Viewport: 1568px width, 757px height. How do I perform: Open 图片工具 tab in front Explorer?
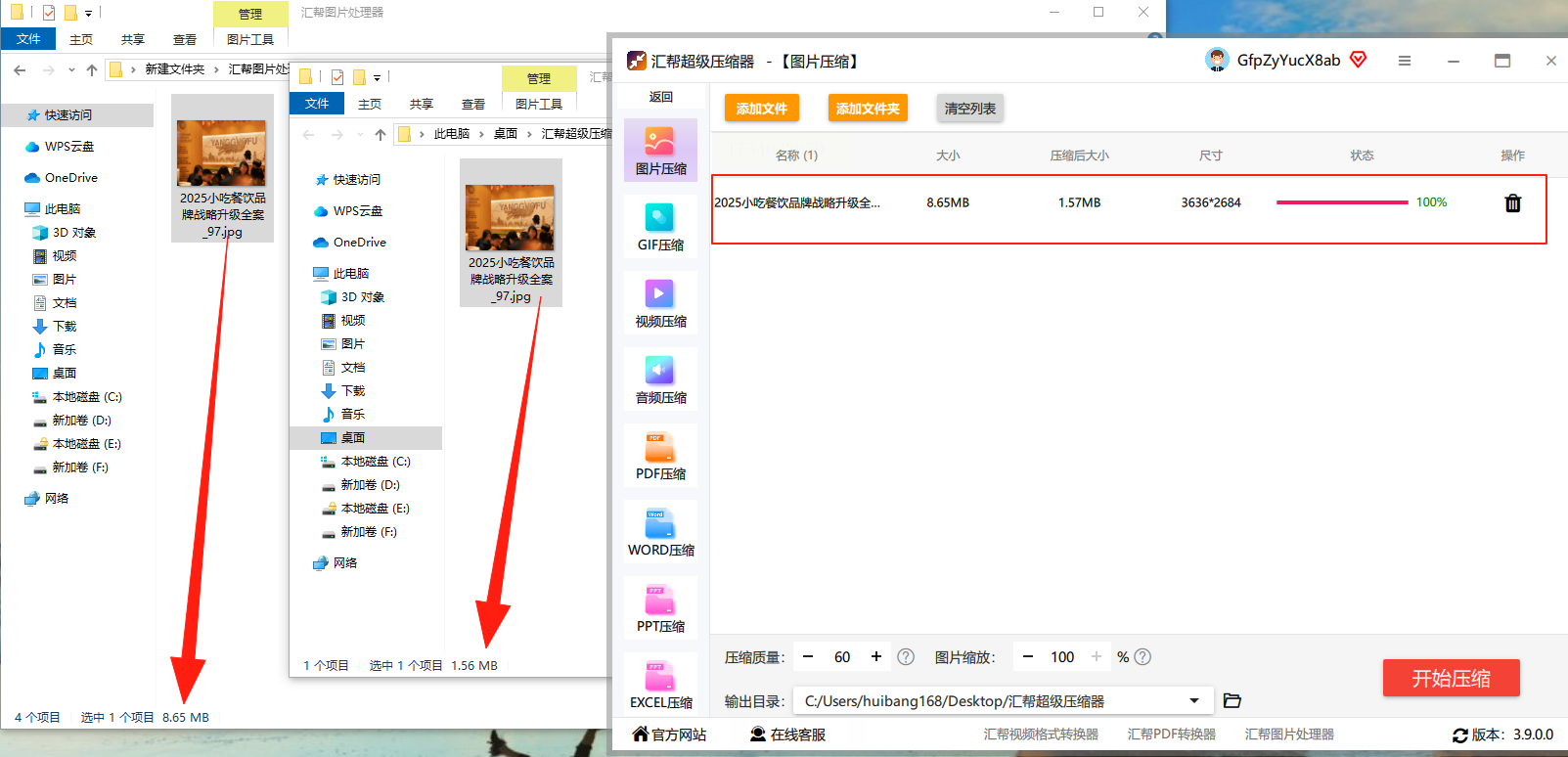click(539, 104)
